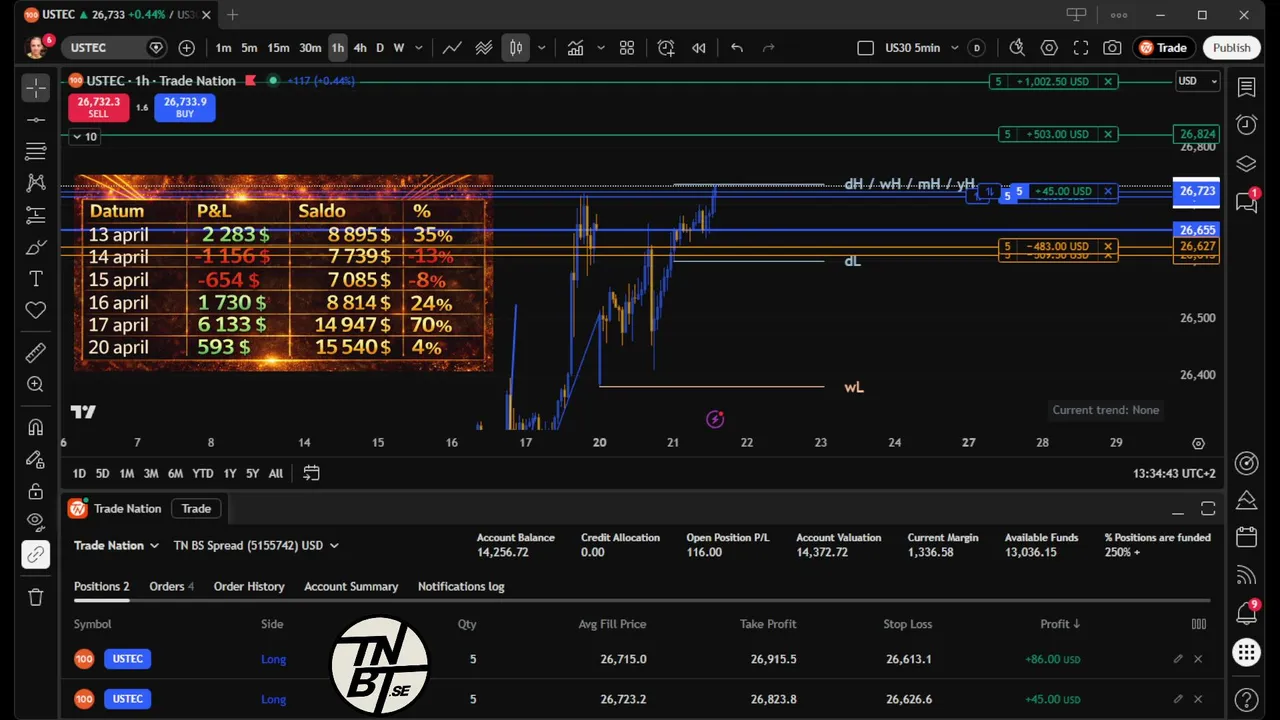Open the go to date calendar

pos(312,474)
